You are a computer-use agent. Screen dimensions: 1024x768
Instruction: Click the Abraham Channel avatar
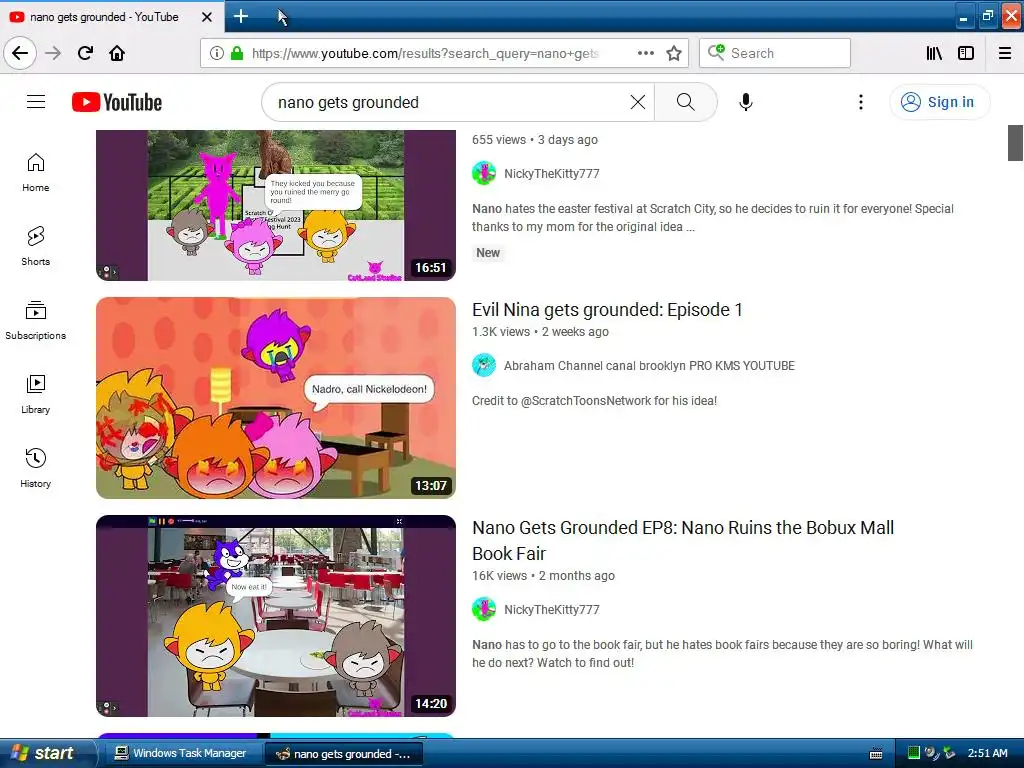(x=484, y=365)
